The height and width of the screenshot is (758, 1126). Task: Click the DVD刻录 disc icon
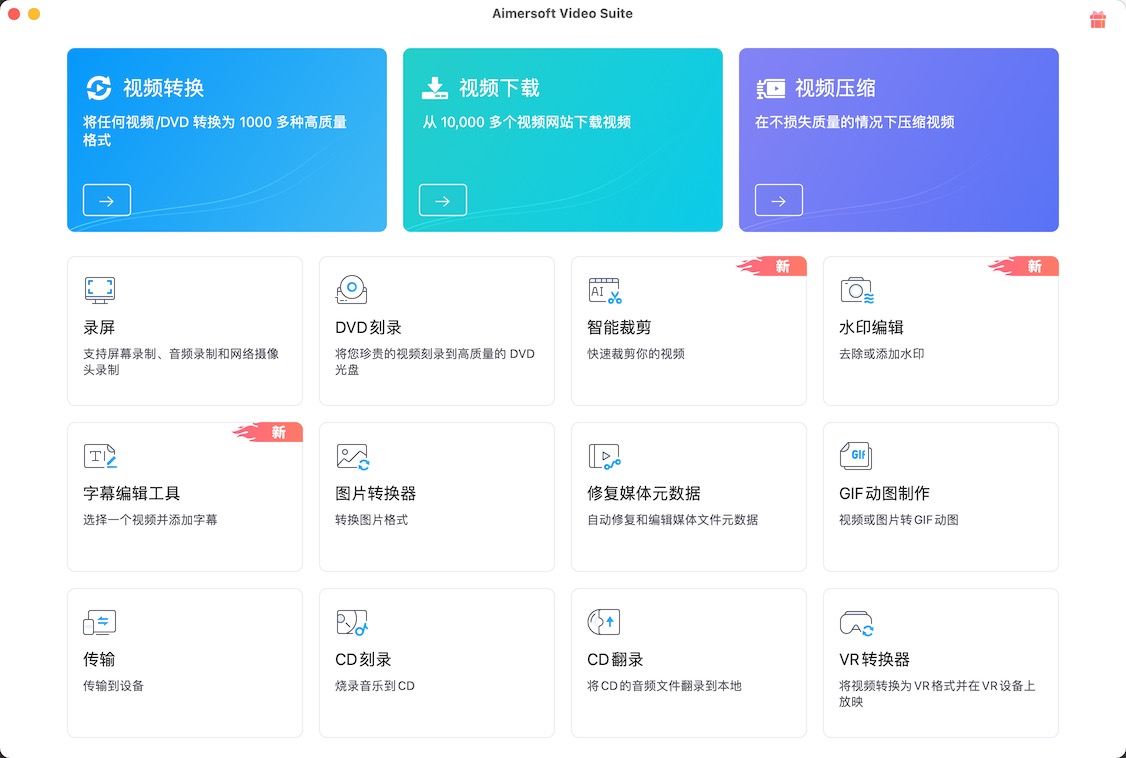[351, 289]
